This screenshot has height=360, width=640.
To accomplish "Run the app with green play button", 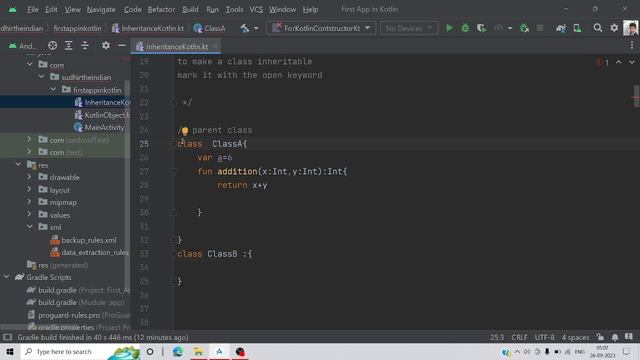I will coord(449,28).
